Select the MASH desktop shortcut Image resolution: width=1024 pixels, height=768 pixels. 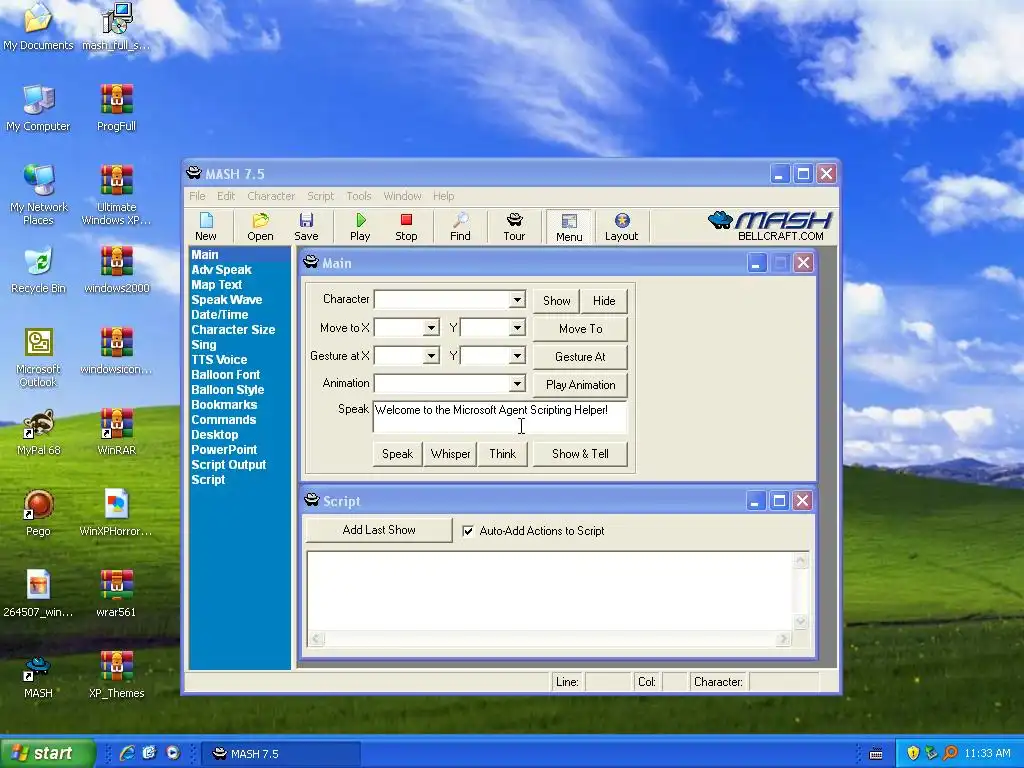(x=38, y=675)
